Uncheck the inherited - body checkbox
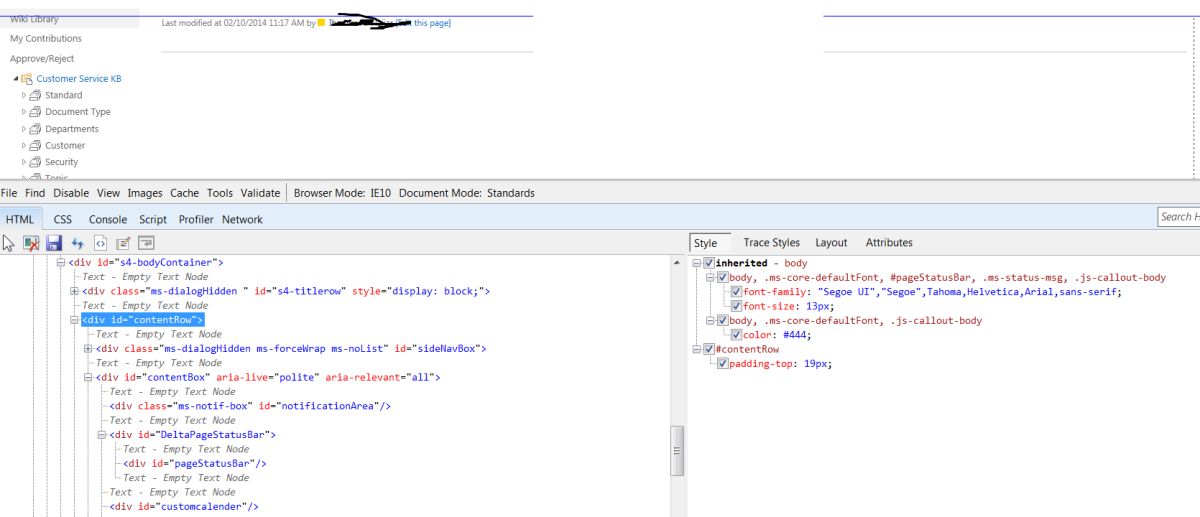The width and height of the screenshot is (1200, 517). pos(709,263)
